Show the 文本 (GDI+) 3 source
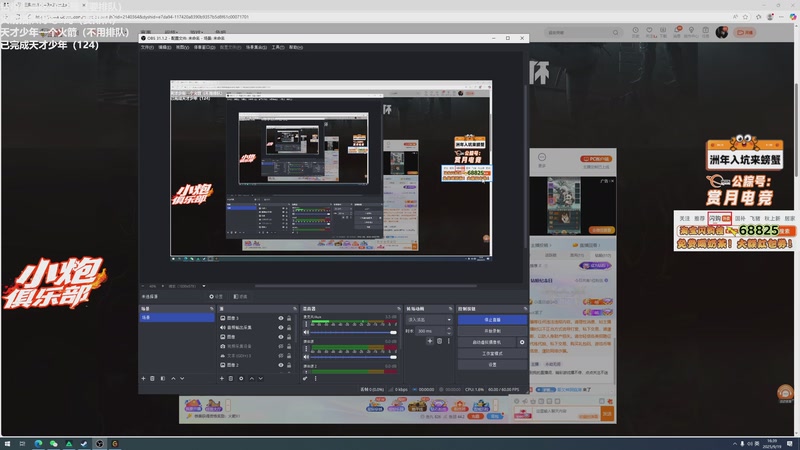The image size is (800, 450). point(281,356)
